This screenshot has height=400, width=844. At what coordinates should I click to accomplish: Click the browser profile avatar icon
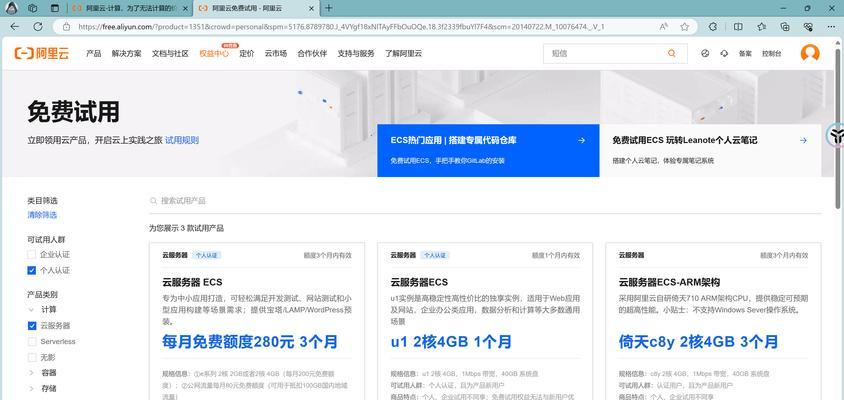point(12,8)
